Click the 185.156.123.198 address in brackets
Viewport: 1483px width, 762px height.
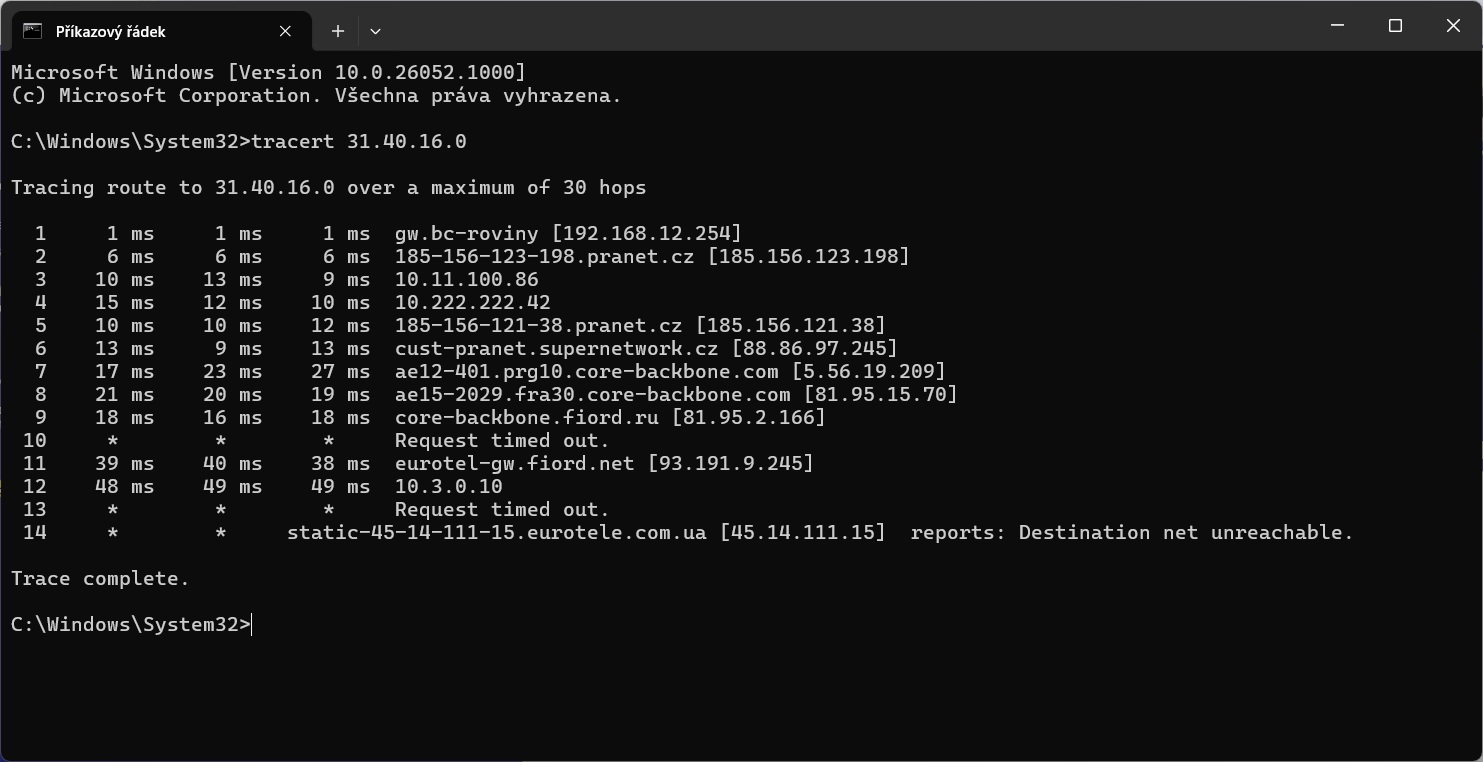pos(808,257)
